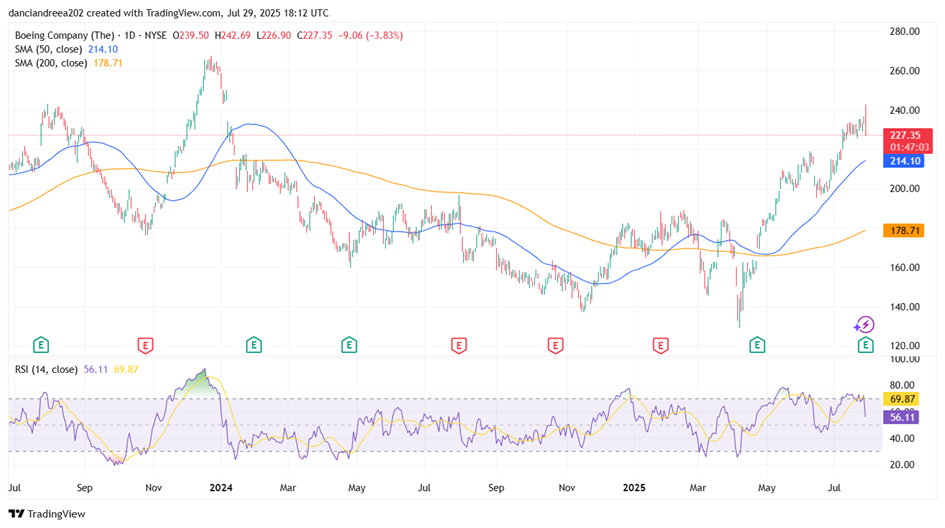This screenshot has height=528, width=945.
Task: Select the red earnings marker after the 2025 label
Action: pos(660,345)
